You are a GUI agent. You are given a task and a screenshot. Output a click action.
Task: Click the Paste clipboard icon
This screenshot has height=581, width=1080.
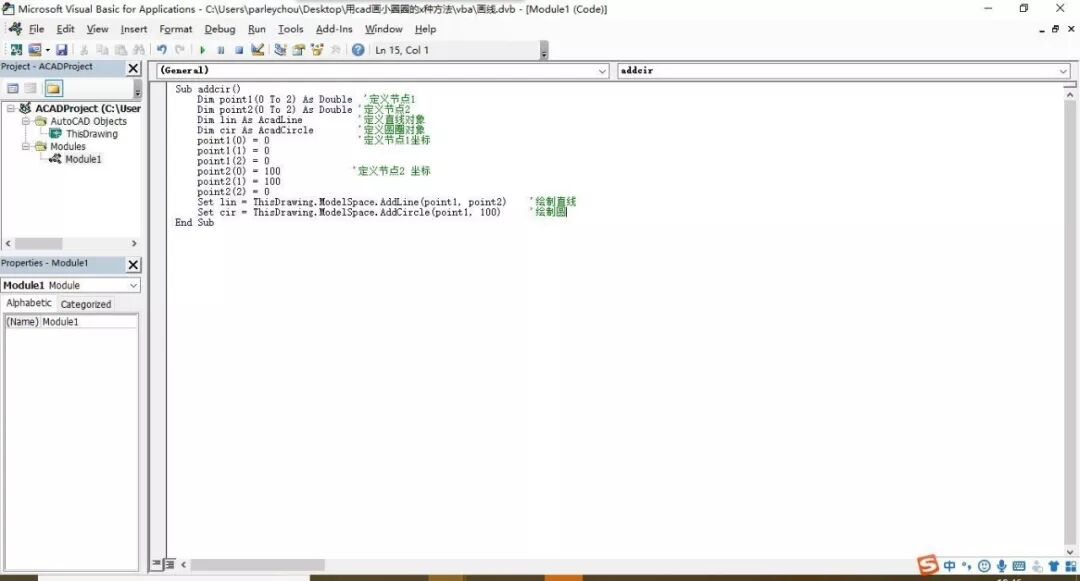[121, 50]
